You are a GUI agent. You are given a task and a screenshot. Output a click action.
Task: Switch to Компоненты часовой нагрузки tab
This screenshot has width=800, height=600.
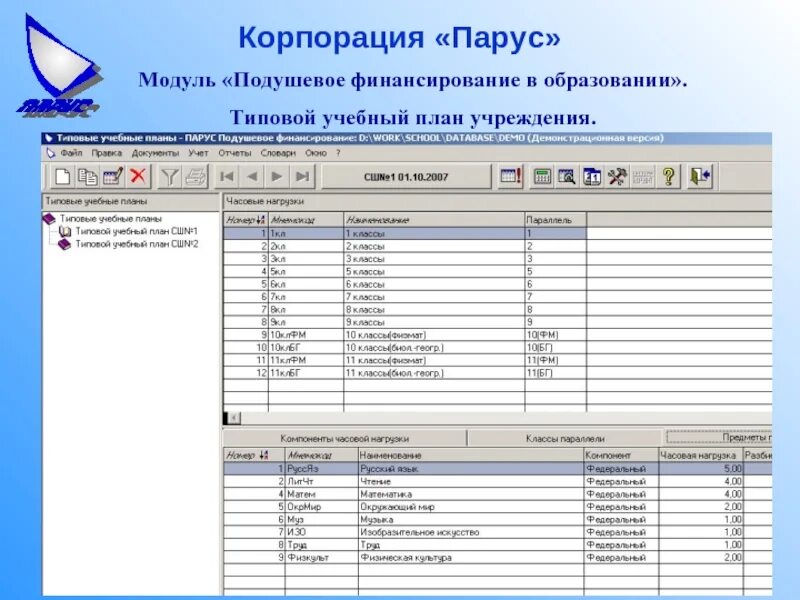(345, 438)
